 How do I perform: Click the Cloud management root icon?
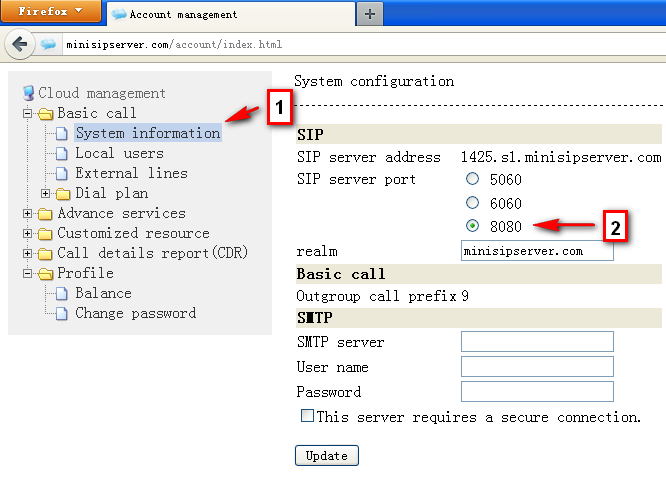pos(28,93)
